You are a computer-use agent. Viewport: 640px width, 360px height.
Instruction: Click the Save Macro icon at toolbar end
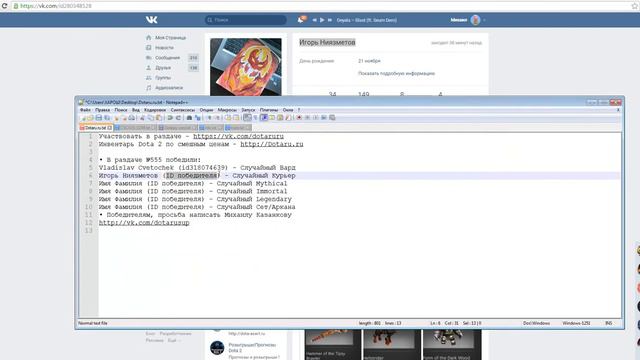point(332,118)
